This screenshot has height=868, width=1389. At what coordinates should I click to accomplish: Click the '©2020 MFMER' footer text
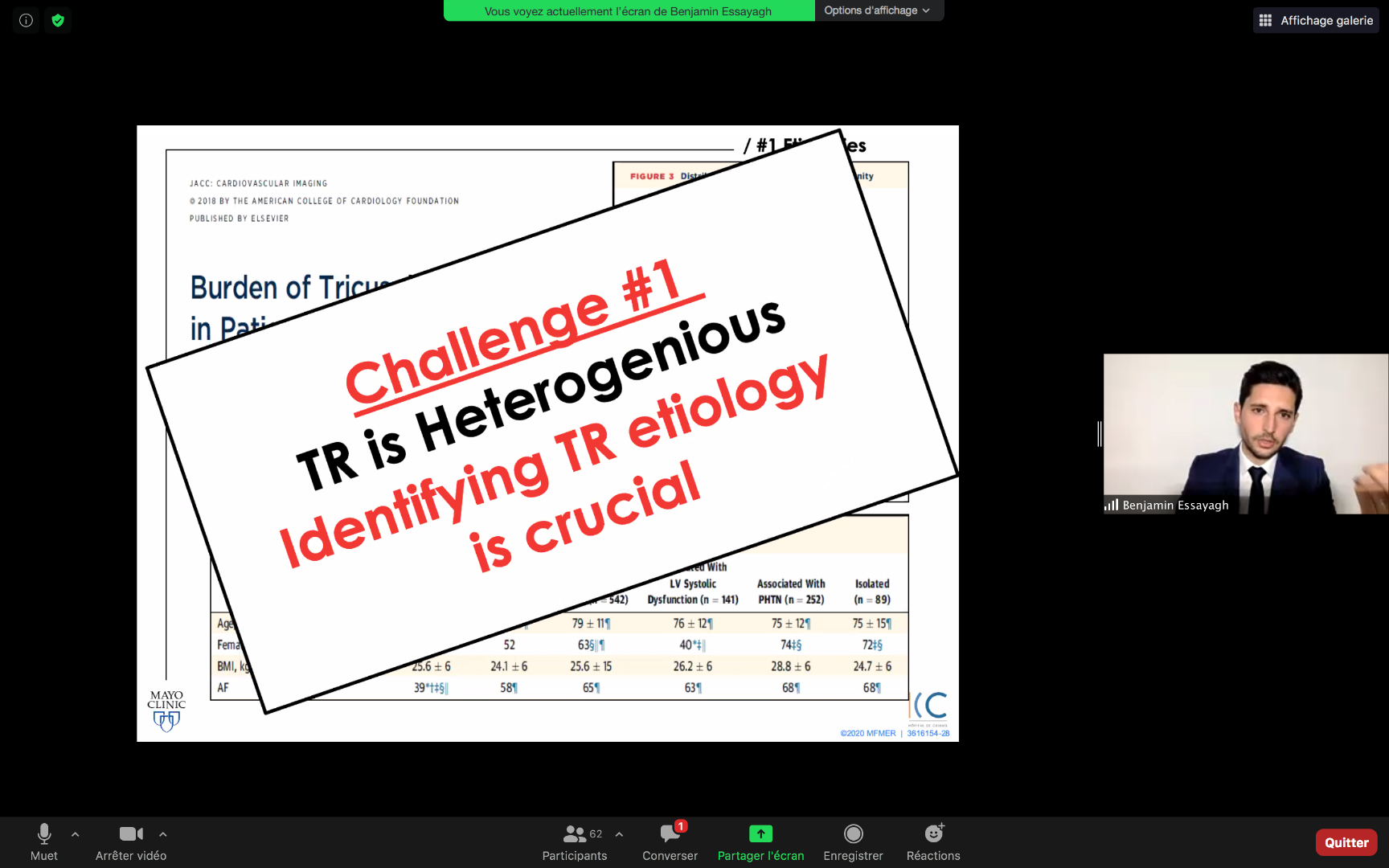coord(868,733)
